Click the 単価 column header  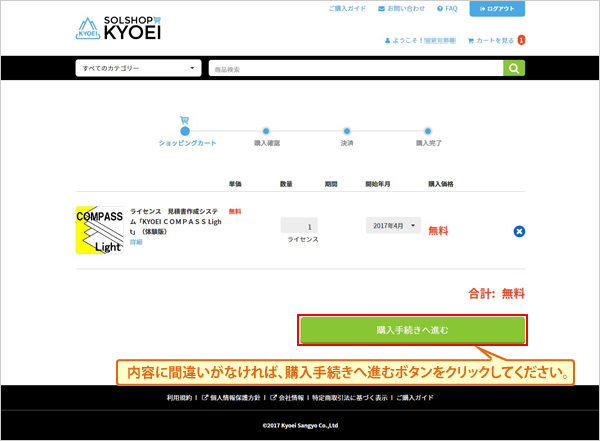(235, 184)
